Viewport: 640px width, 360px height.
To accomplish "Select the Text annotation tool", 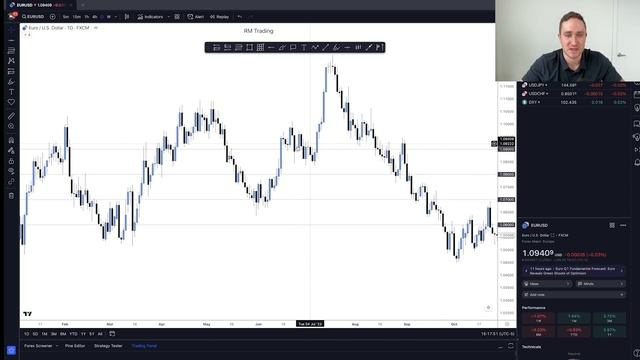I will [x=11, y=92].
